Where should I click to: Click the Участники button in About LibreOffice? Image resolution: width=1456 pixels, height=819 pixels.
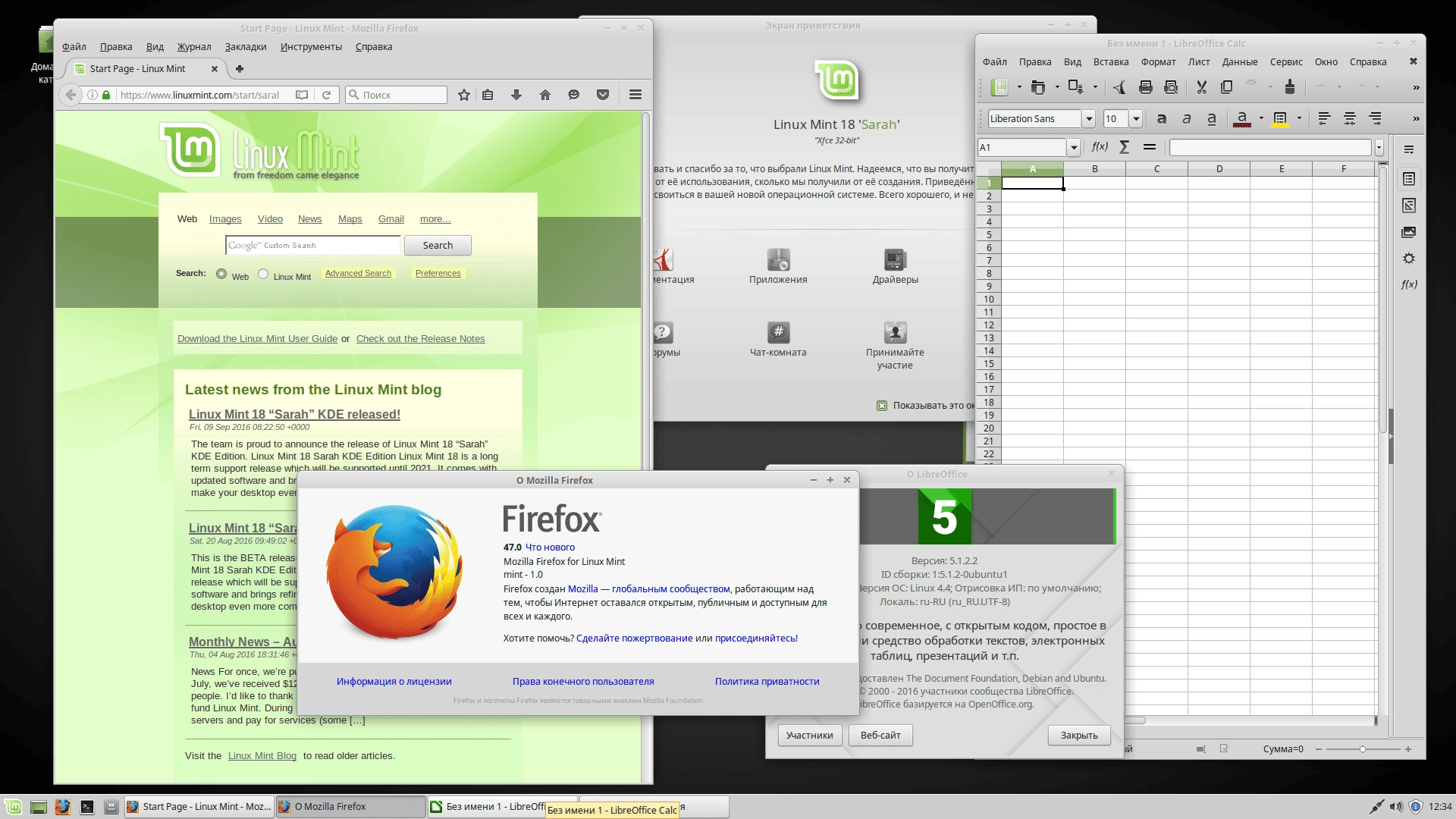809,736
